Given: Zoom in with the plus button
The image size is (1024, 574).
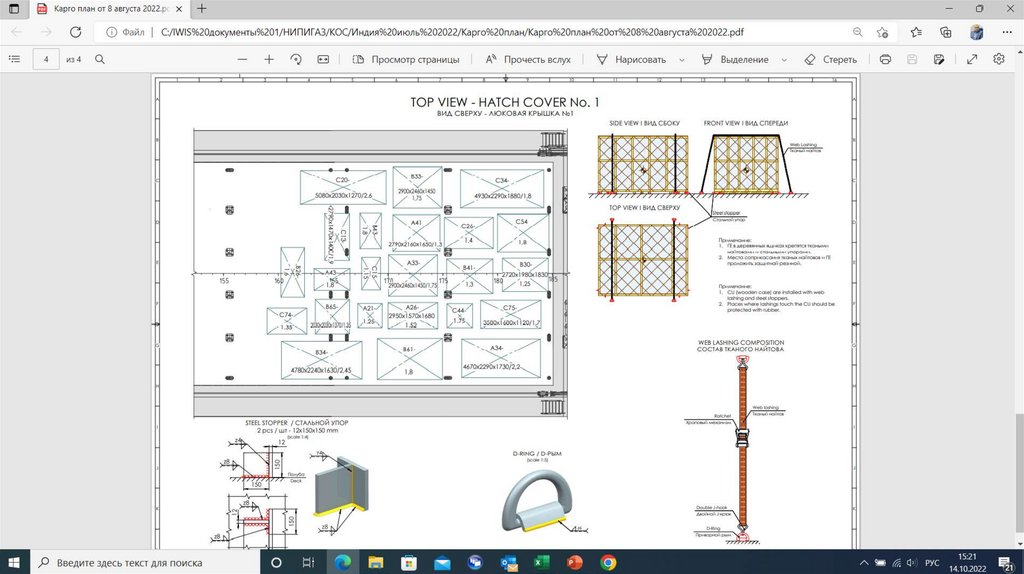Looking at the screenshot, I should point(269,59).
